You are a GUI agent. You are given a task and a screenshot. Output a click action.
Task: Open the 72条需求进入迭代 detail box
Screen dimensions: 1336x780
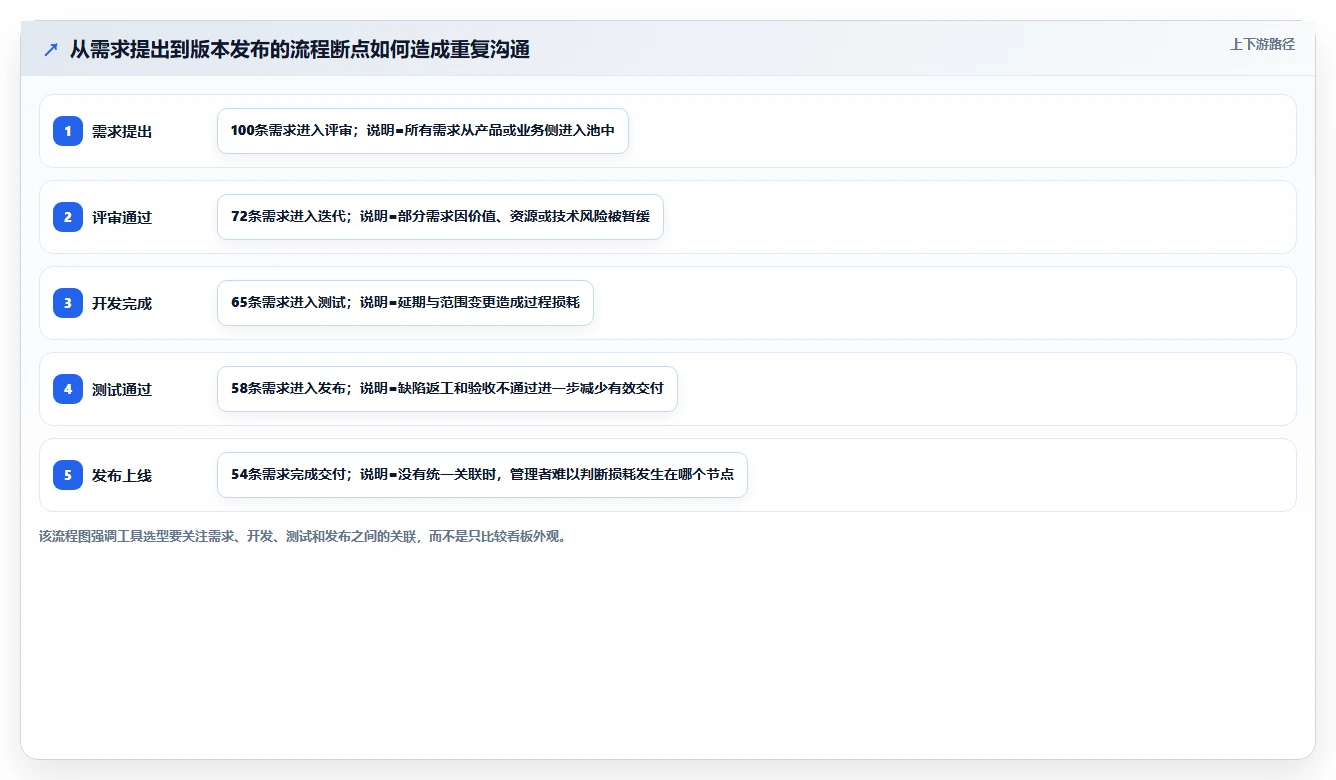[x=440, y=217]
